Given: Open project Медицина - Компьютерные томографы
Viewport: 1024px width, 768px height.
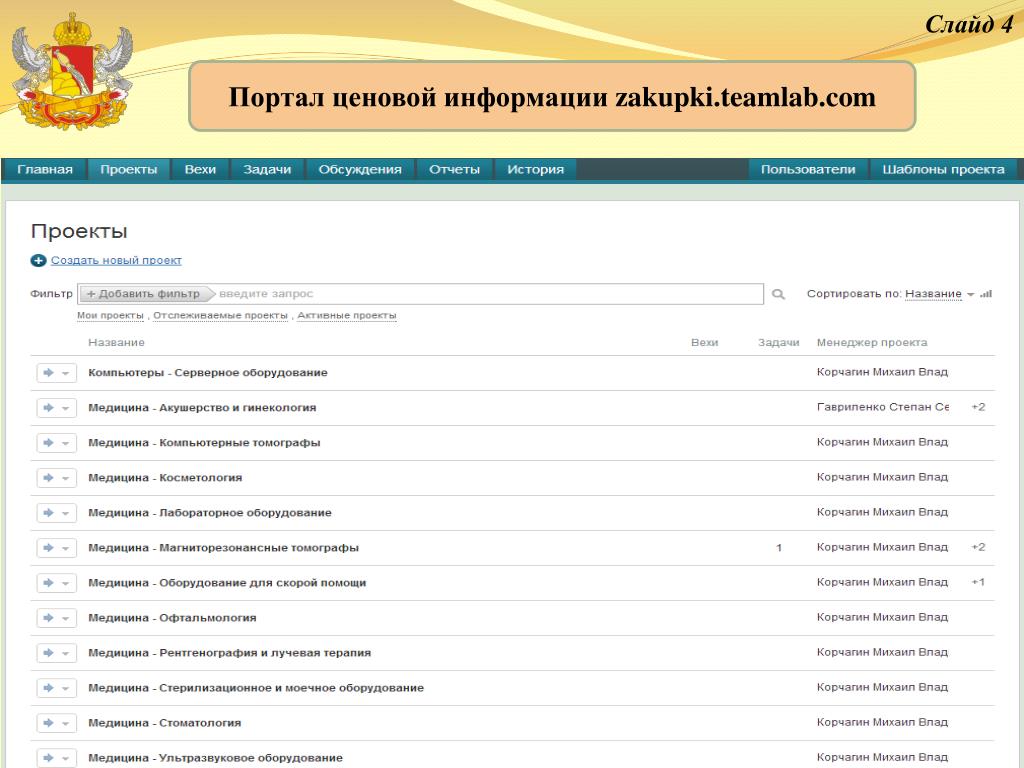Looking at the screenshot, I should point(204,443).
